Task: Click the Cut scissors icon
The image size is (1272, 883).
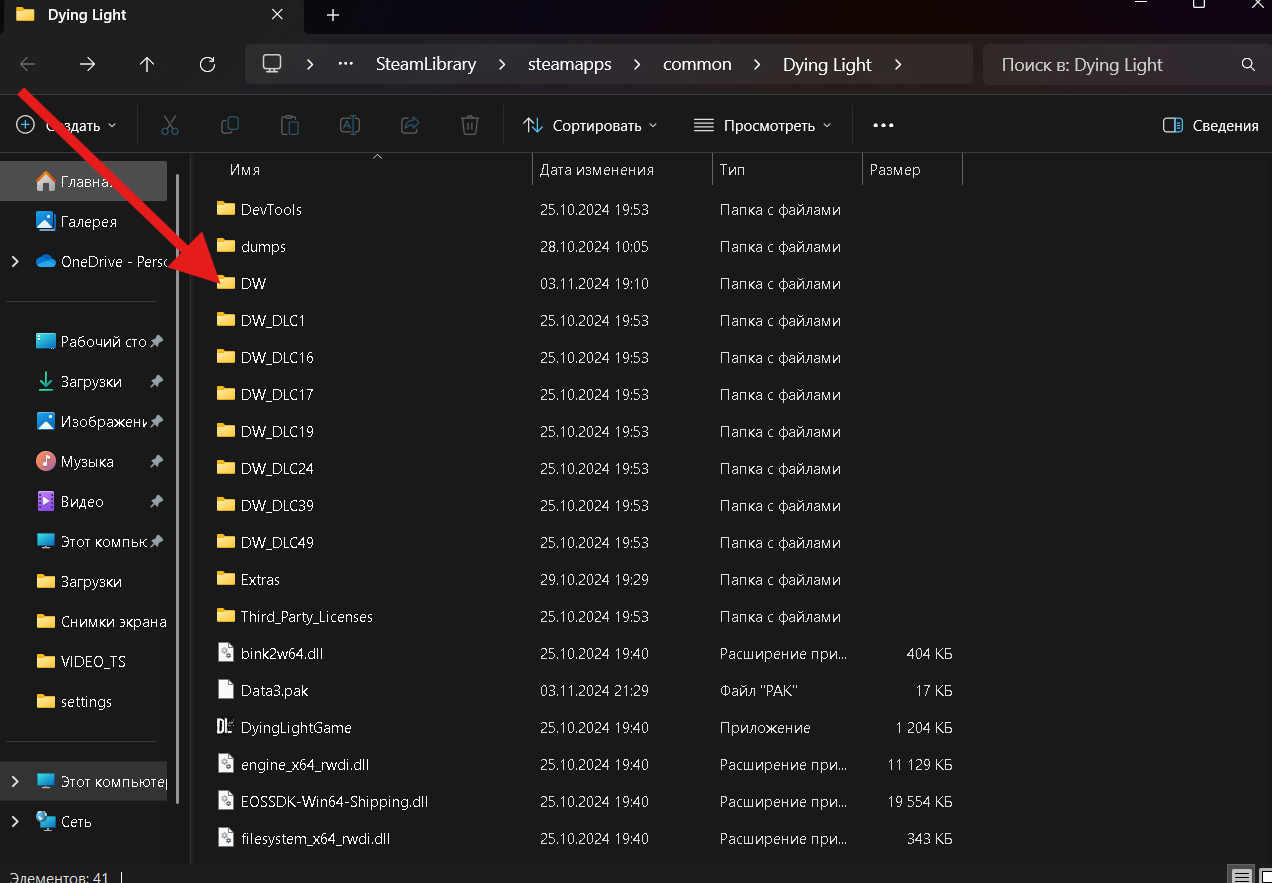Action: coord(170,125)
